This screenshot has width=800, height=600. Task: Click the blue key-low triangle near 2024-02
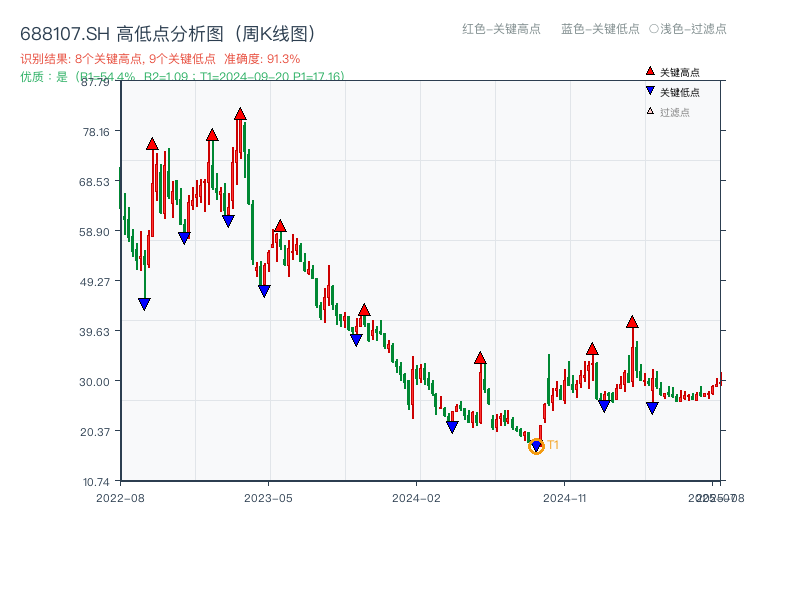[x=452, y=426]
